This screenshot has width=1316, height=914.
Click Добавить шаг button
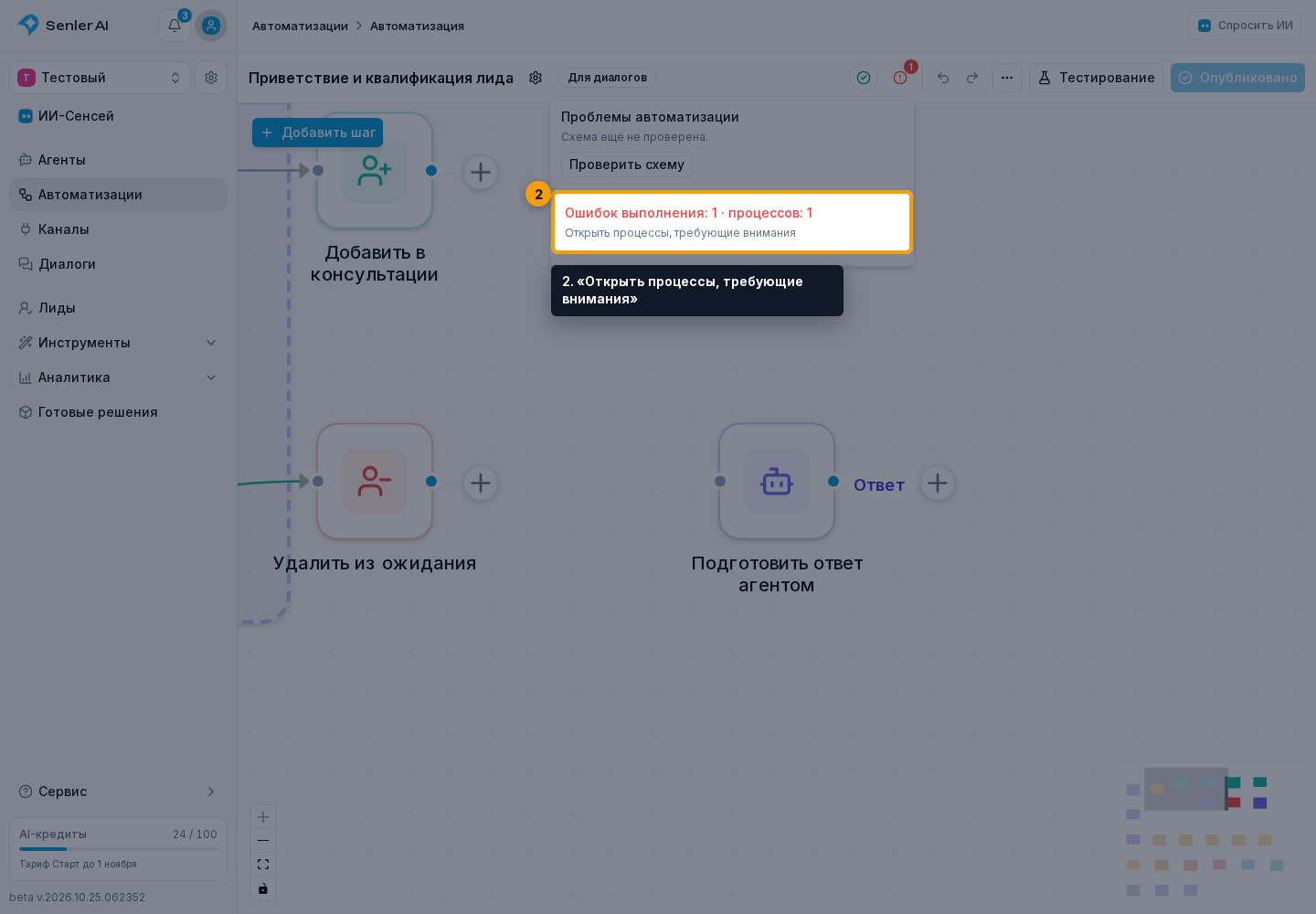(x=317, y=133)
